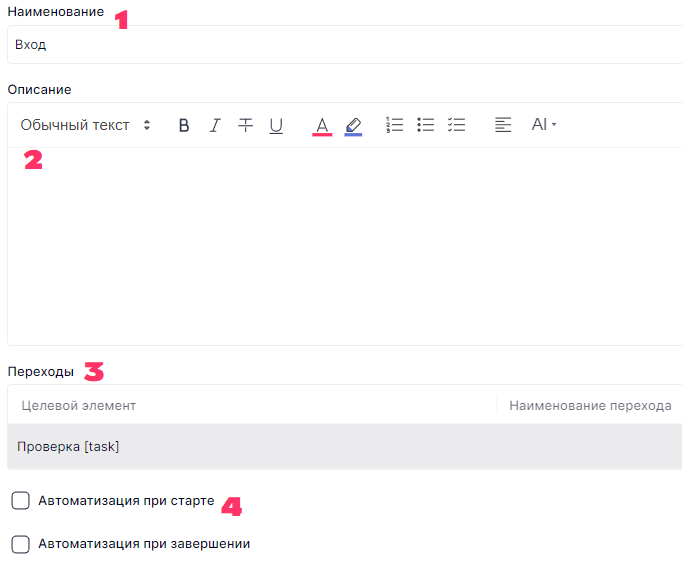682x573 pixels.
Task: Pick the text font color tool
Action: click(x=322, y=125)
